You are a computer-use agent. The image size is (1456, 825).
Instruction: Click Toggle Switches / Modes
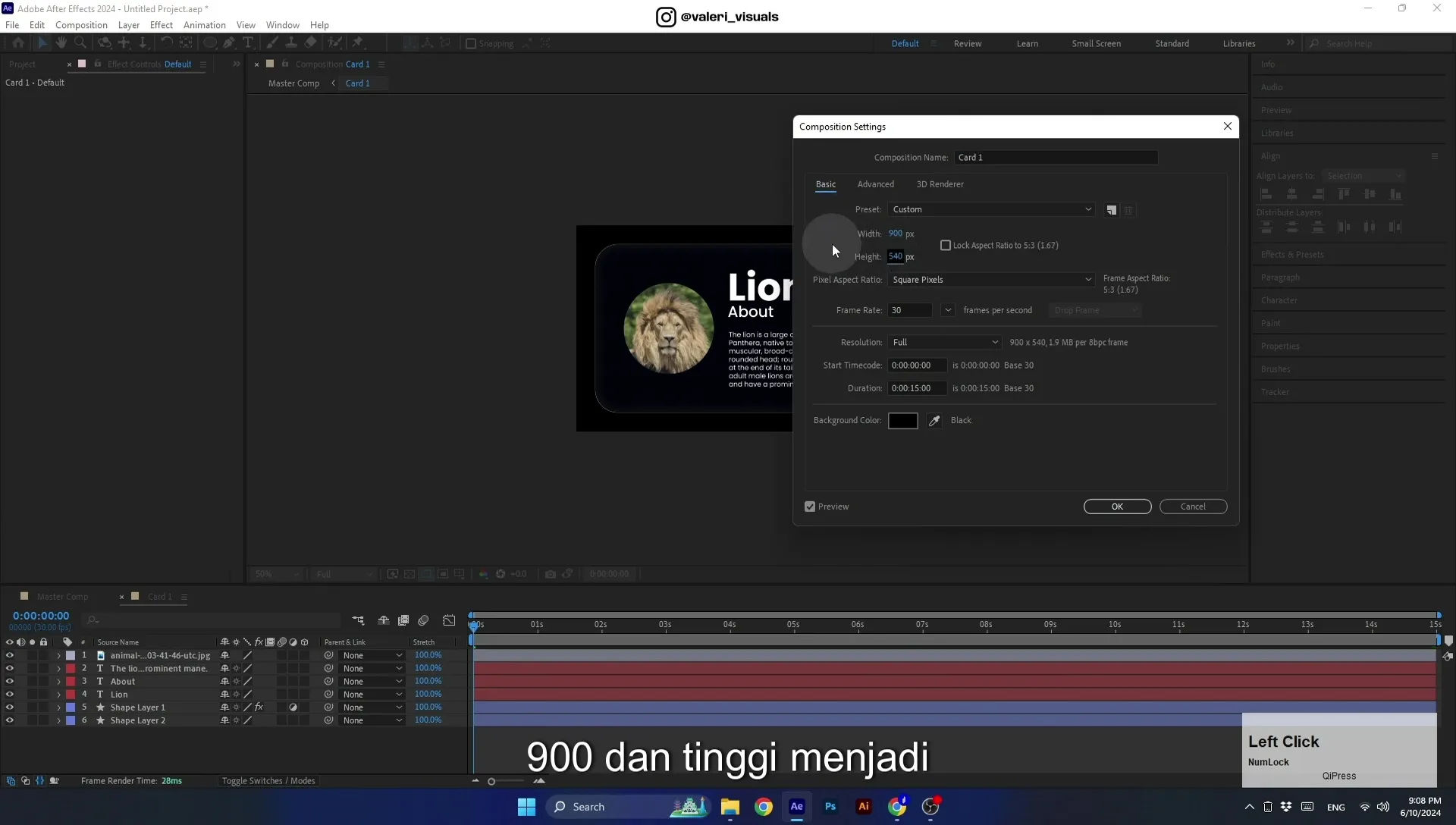coord(268,781)
